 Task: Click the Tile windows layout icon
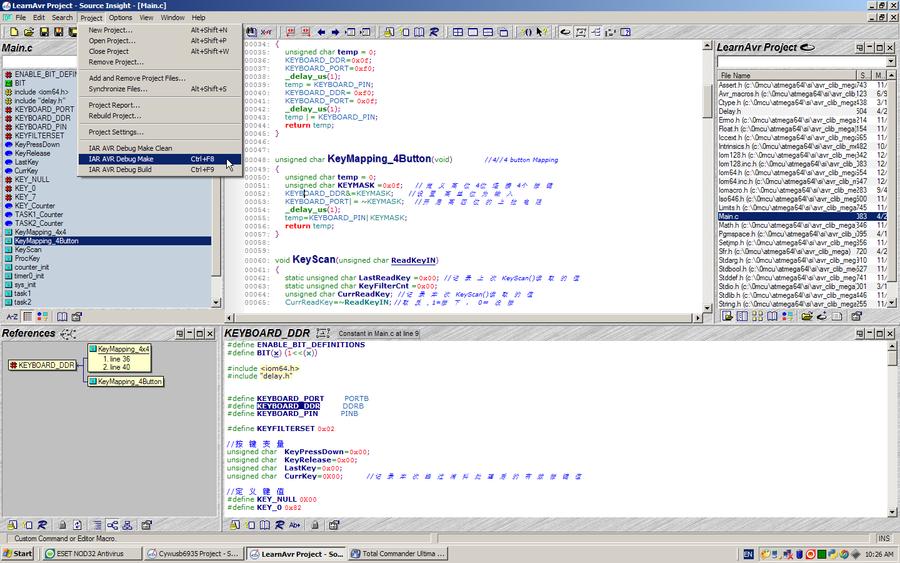(x=458, y=32)
